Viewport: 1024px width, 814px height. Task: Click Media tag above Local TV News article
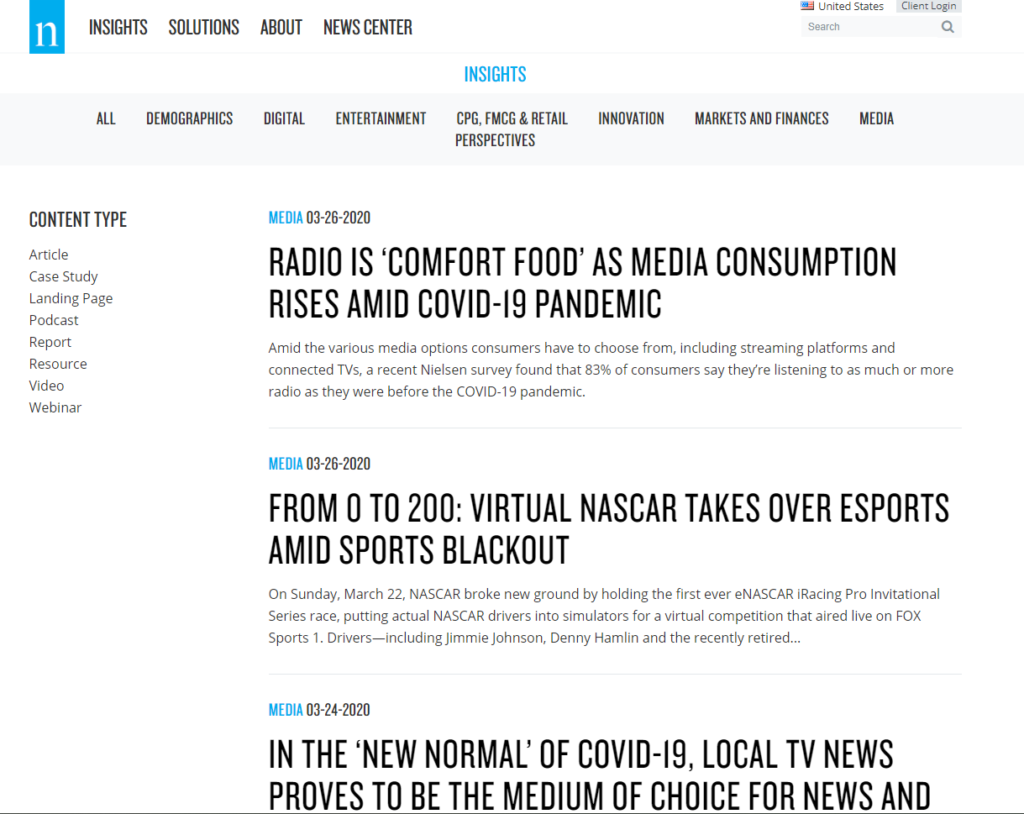[x=285, y=710]
